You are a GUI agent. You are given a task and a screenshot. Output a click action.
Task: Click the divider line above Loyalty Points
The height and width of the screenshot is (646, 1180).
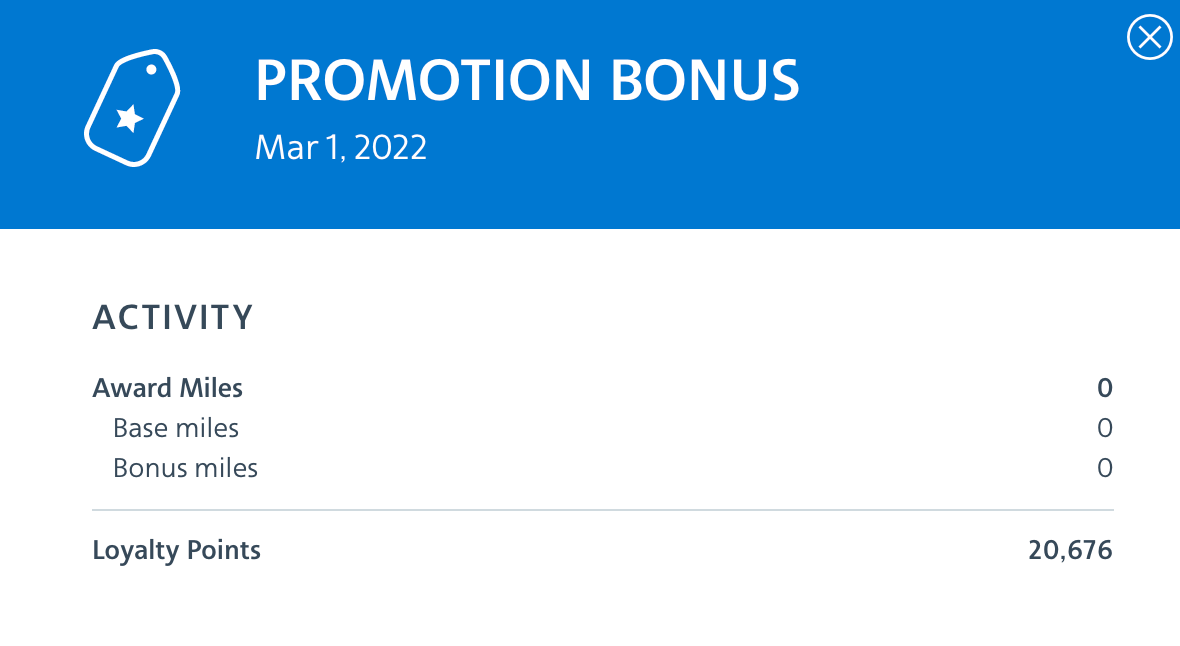click(602, 510)
